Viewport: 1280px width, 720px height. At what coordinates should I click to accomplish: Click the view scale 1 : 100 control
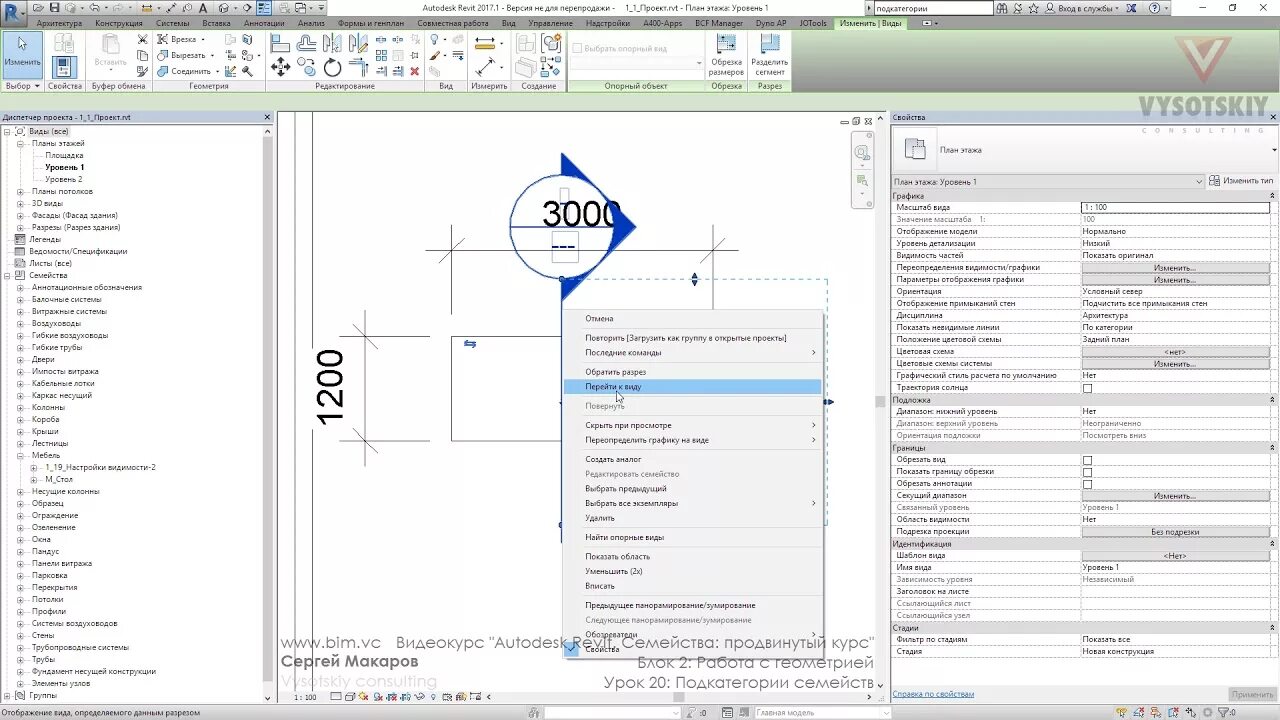pyautogui.click(x=305, y=697)
